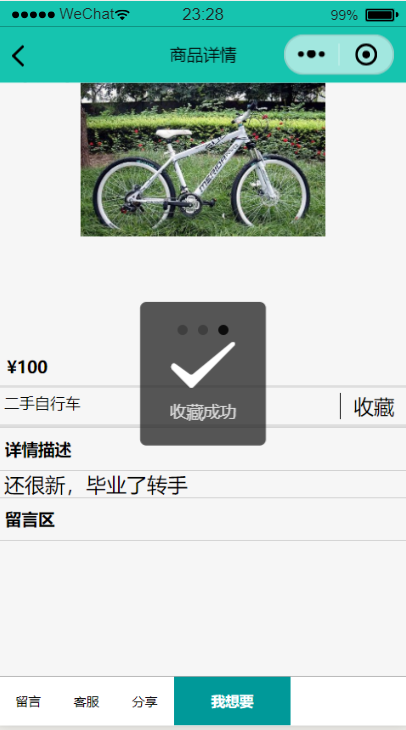This screenshot has width=406, height=730.
Task: Tap the battery indicator in status bar
Action: click(x=381, y=15)
